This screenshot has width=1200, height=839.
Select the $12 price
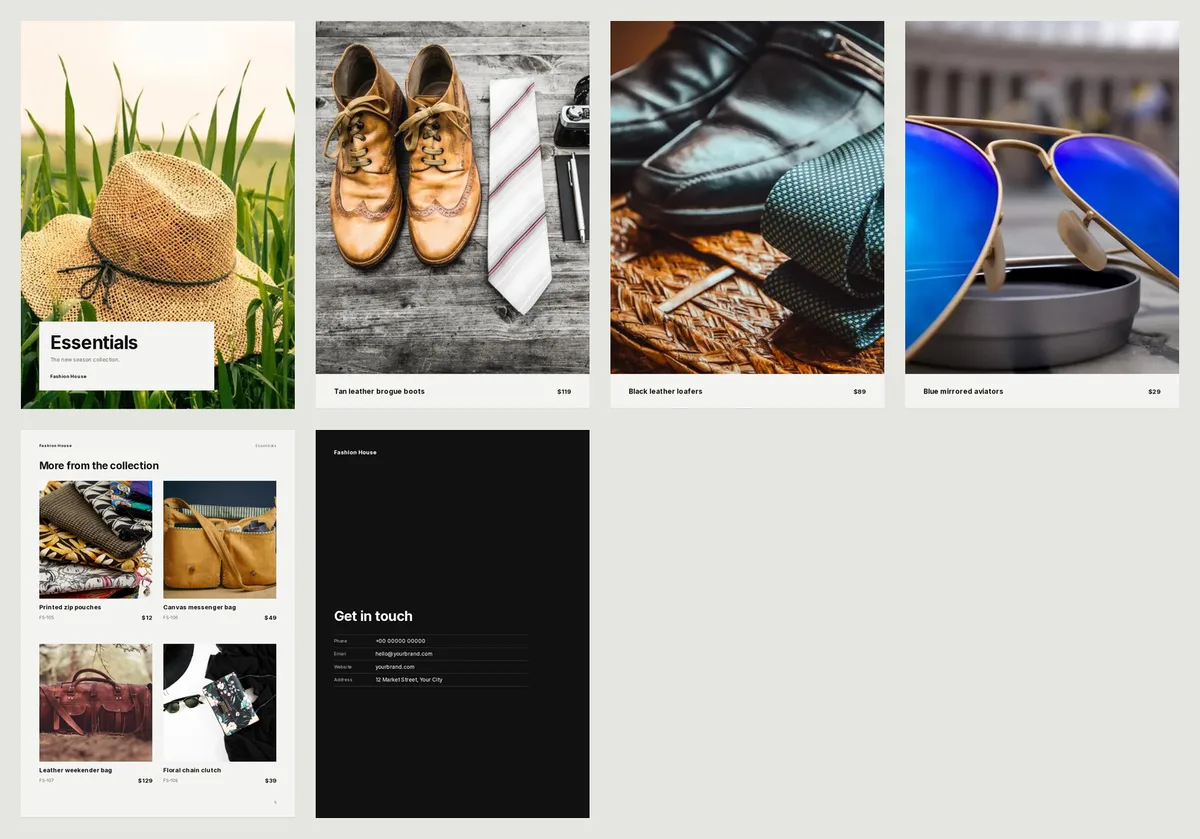(147, 618)
